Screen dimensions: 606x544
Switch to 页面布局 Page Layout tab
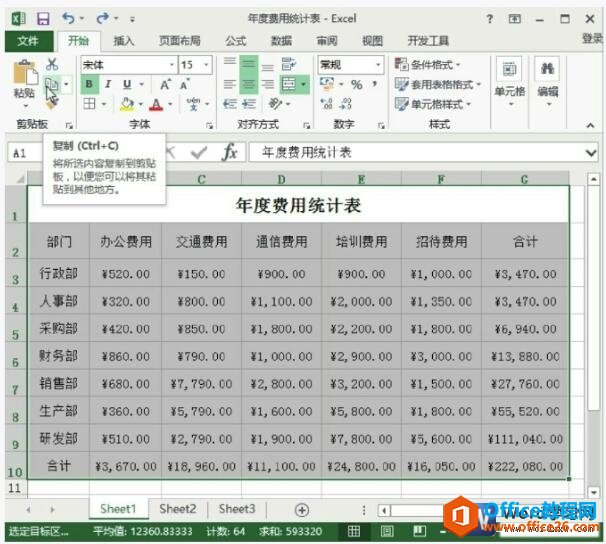(x=180, y=41)
